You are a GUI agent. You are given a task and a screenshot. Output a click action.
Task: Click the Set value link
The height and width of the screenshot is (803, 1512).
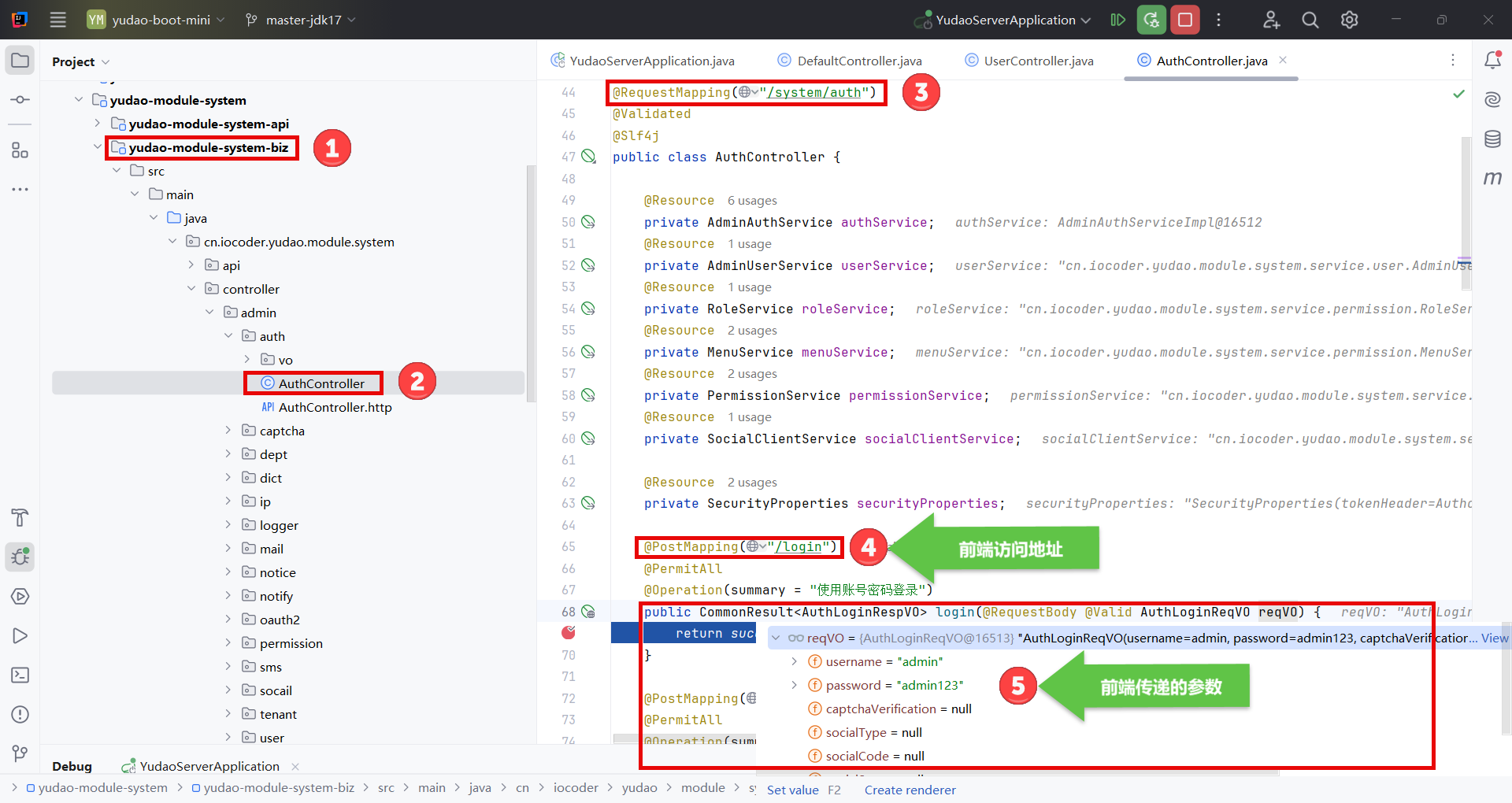coord(793,790)
